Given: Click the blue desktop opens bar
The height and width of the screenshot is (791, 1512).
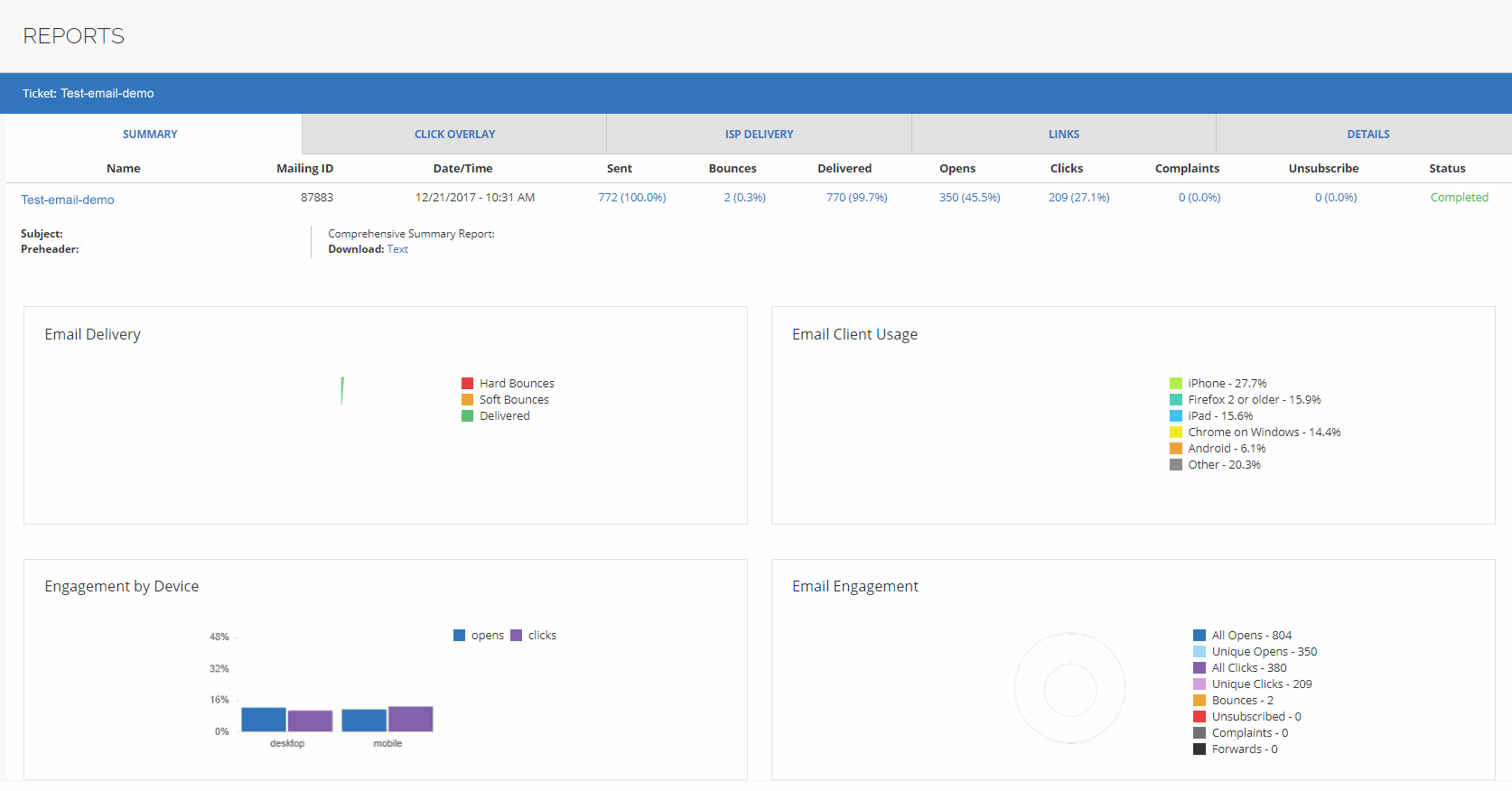Looking at the screenshot, I should 264,720.
